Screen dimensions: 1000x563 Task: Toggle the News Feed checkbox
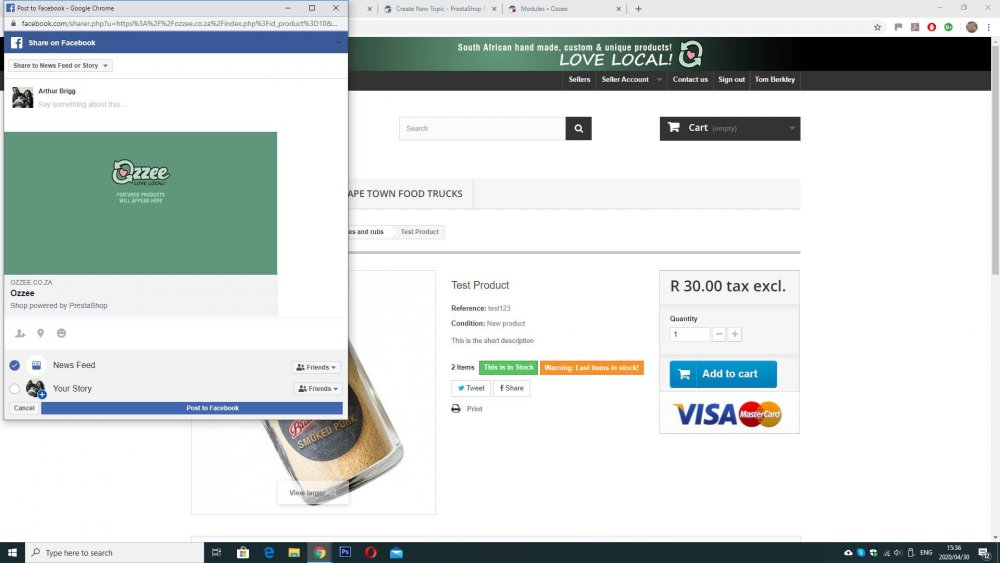coord(15,365)
